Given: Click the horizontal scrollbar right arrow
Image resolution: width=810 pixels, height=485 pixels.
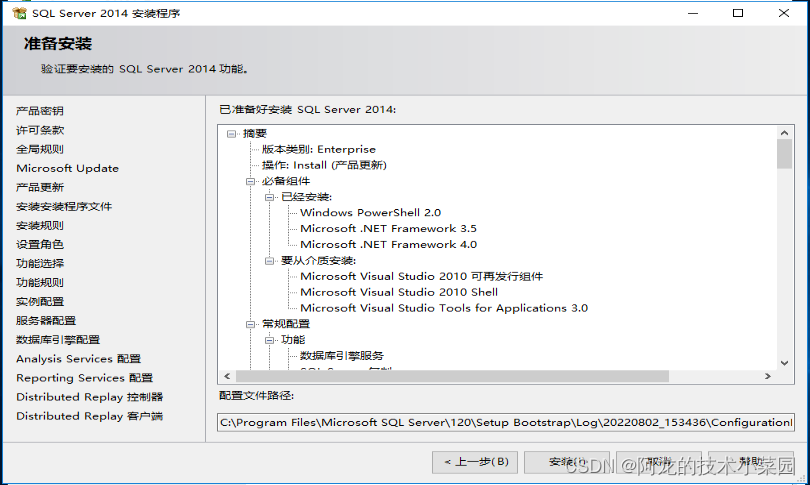Looking at the screenshot, I should tap(768, 377).
